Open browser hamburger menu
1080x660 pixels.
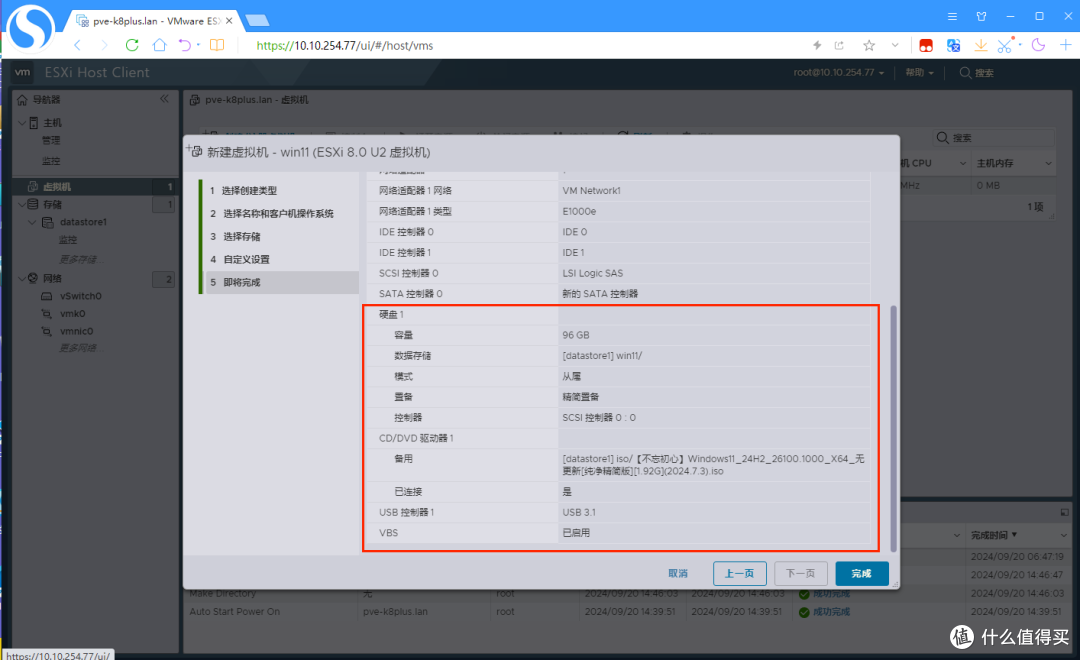(952, 17)
